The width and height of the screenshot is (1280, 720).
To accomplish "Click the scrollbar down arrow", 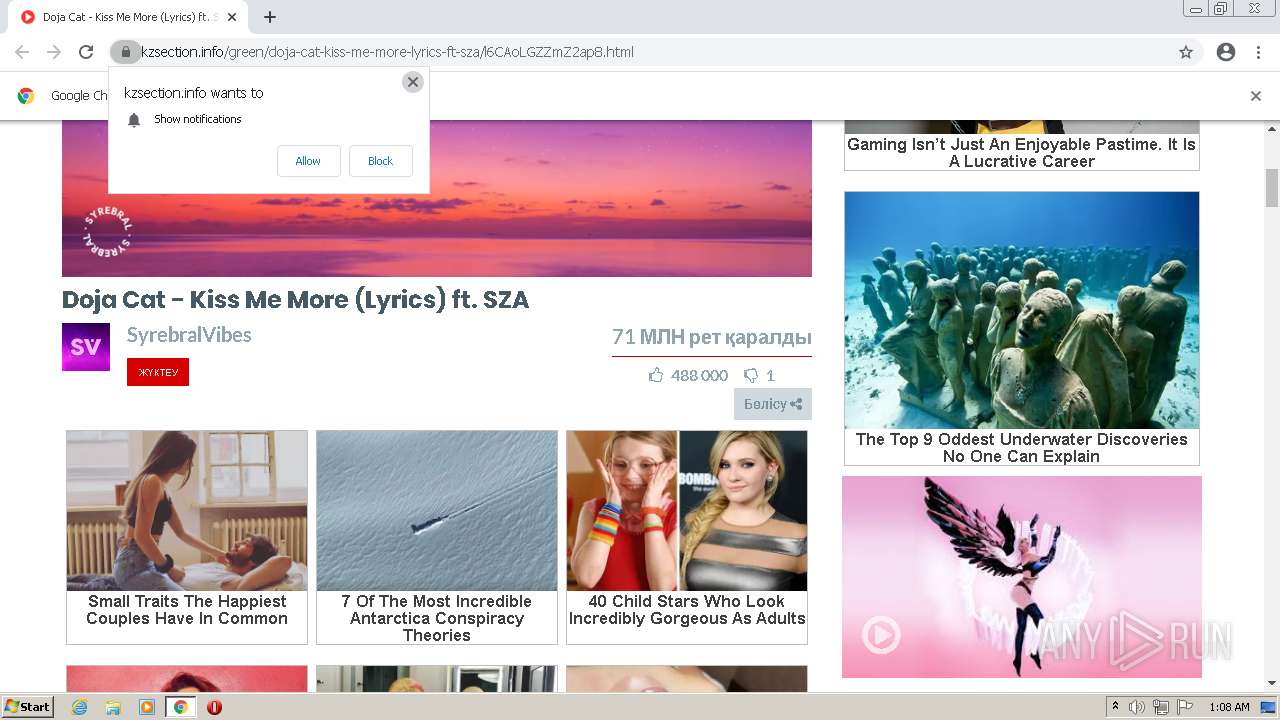I will [x=1272, y=683].
